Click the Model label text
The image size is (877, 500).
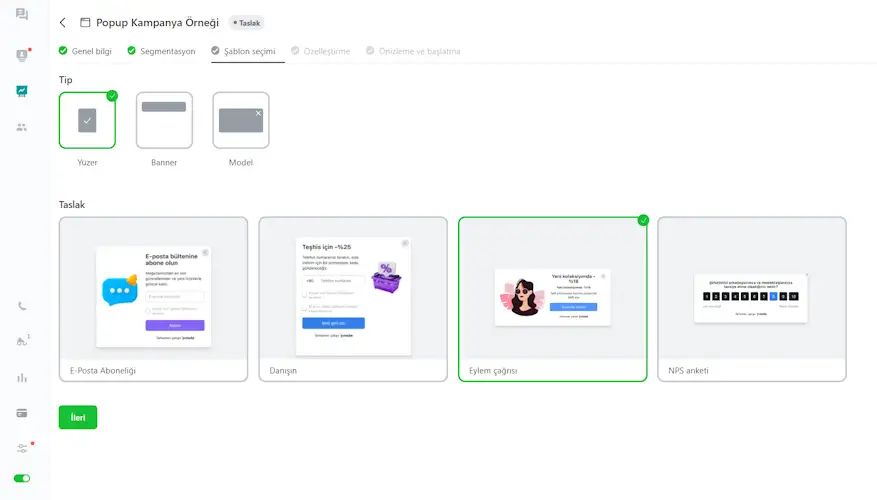tap(241, 162)
